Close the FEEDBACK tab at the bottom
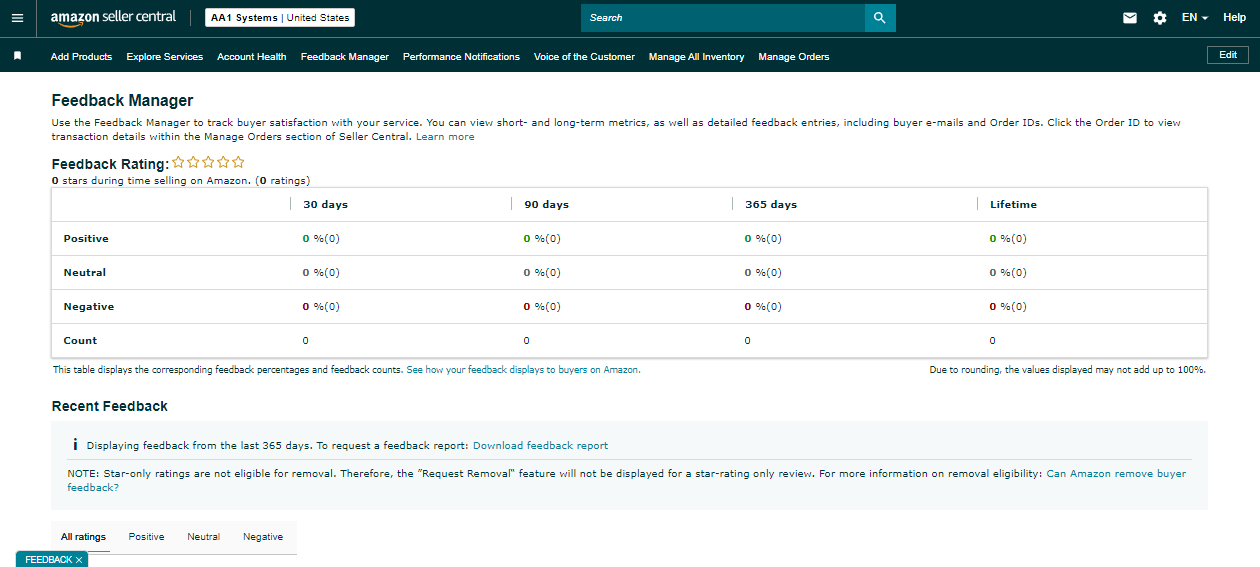 coord(79,560)
